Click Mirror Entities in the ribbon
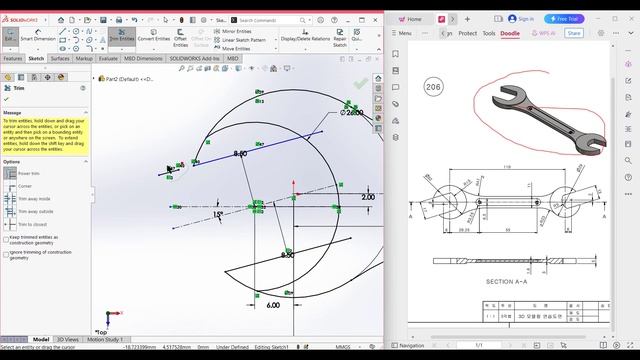This screenshot has width=640, height=360. [233, 31]
